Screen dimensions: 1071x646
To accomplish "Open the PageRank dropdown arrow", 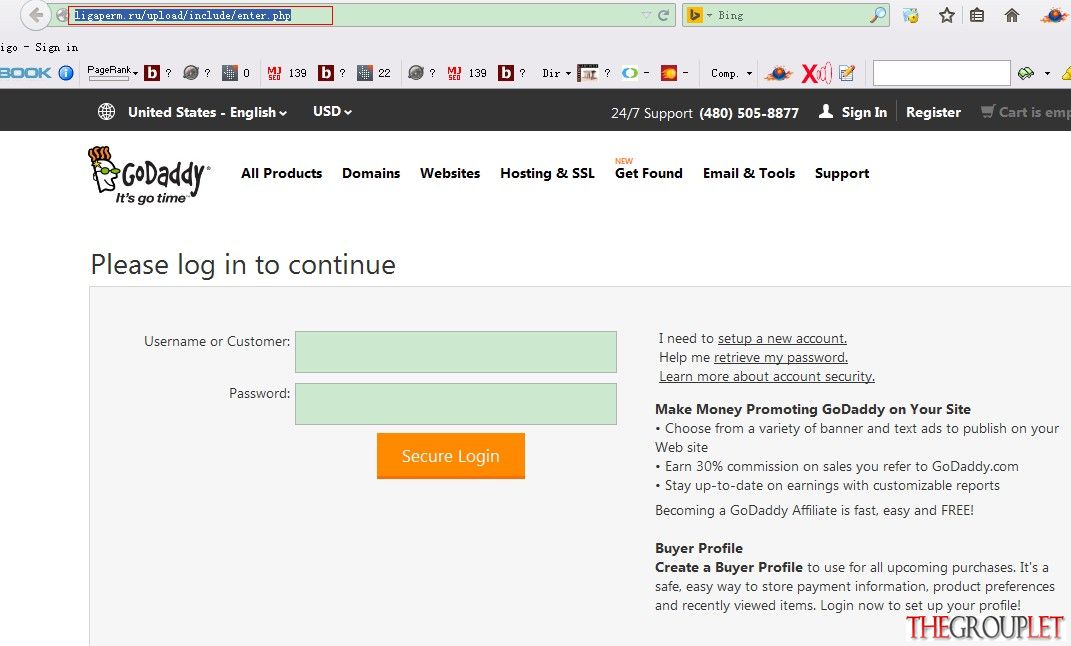I will click(135, 73).
